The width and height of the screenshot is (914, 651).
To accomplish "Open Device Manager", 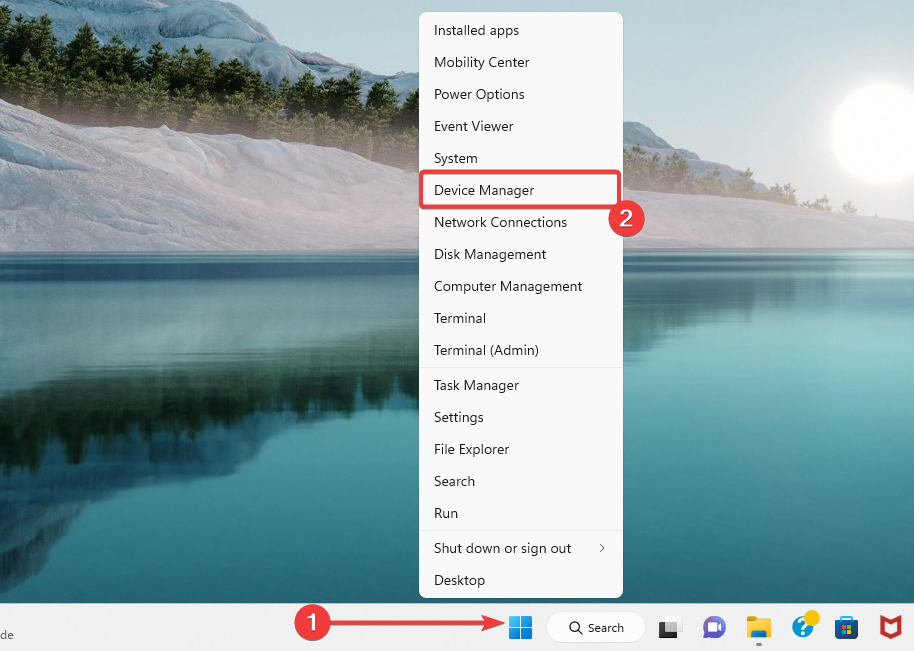I will pos(484,190).
